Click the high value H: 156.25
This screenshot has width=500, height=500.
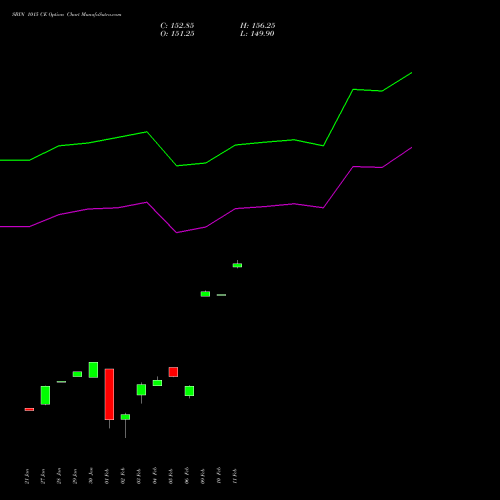pyautogui.click(x=258, y=26)
